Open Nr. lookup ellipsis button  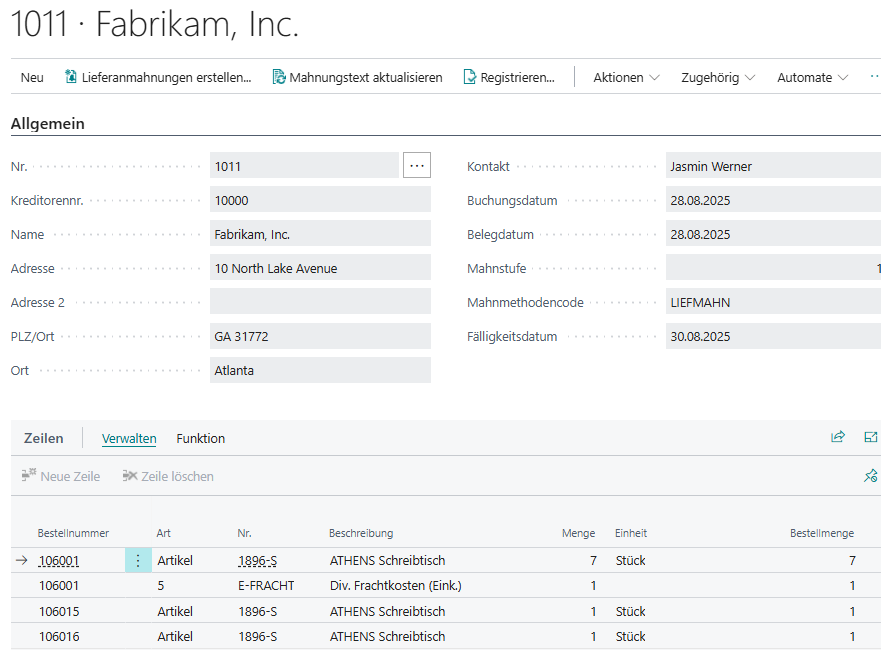pos(417,166)
